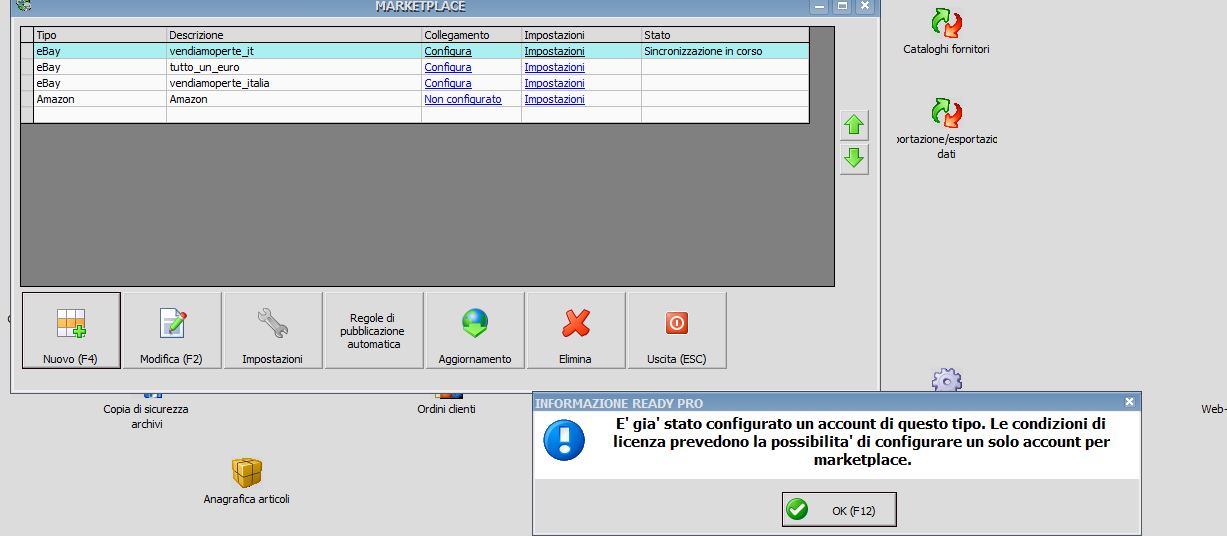Click the Collegamento column header

click(471, 35)
